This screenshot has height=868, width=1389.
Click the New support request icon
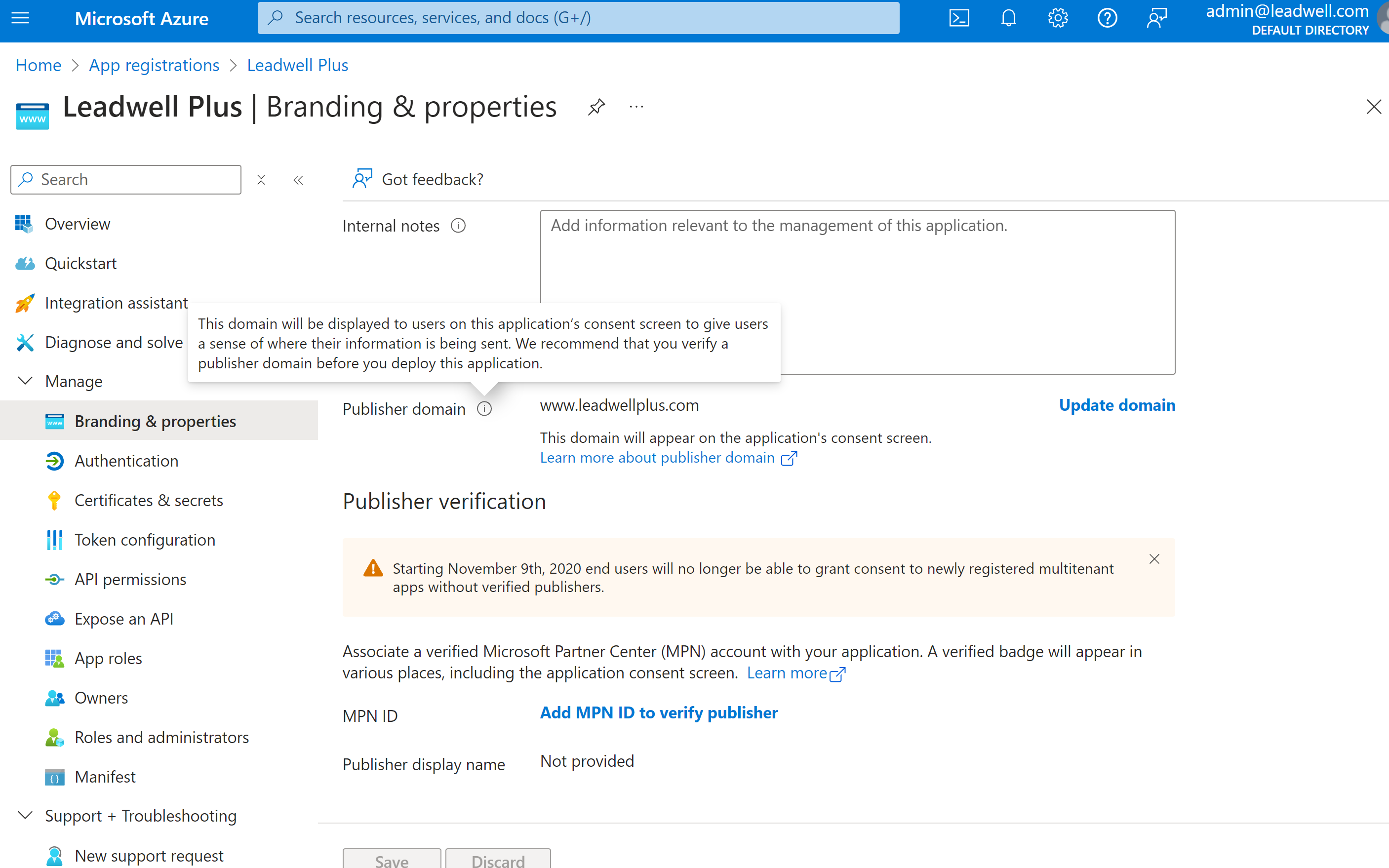54,856
